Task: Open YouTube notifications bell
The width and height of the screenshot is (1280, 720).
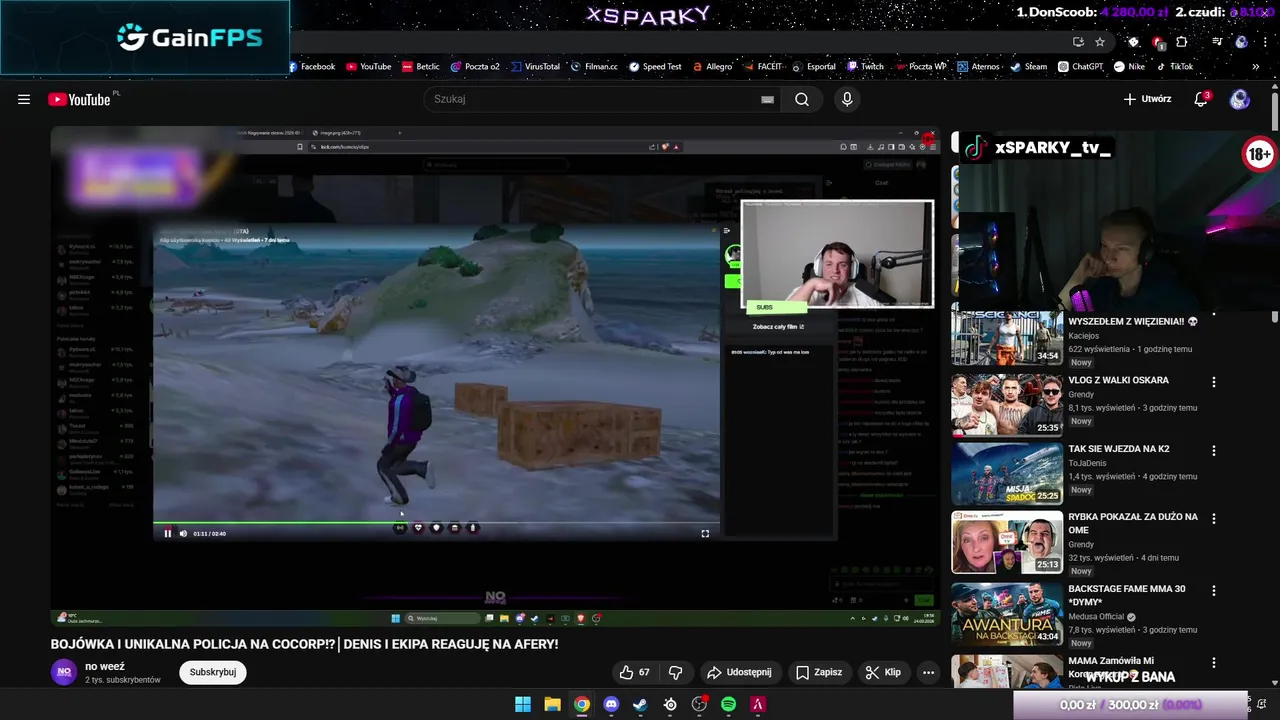Action: 1201,99
